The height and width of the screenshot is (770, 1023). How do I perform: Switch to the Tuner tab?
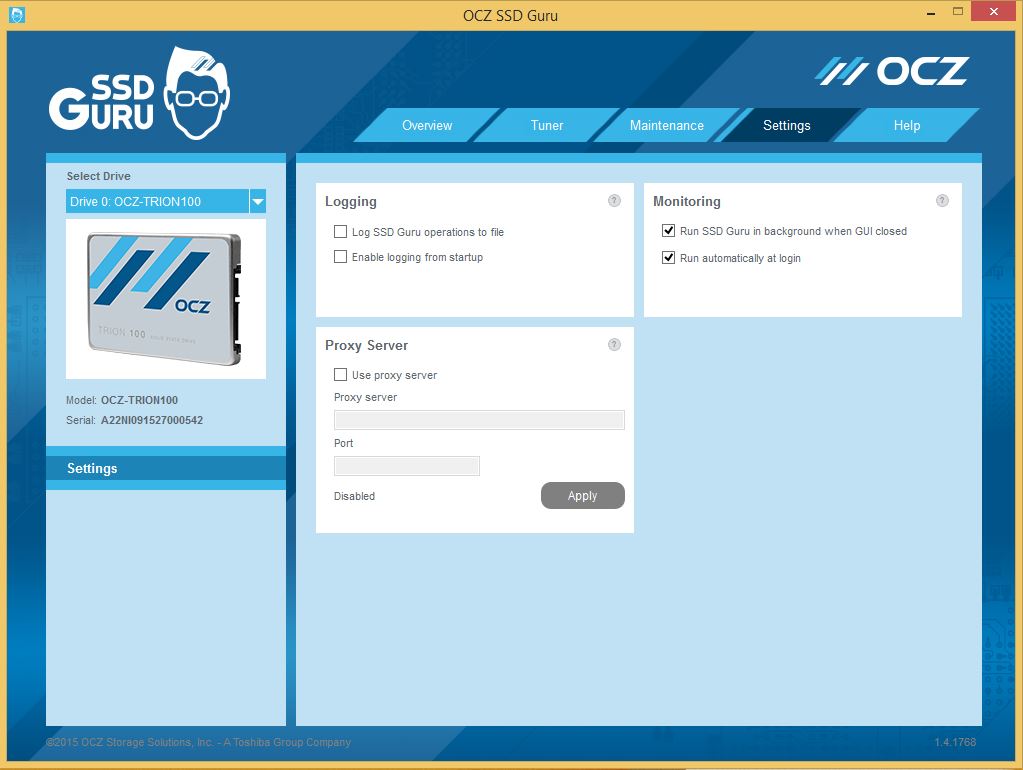point(547,125)
